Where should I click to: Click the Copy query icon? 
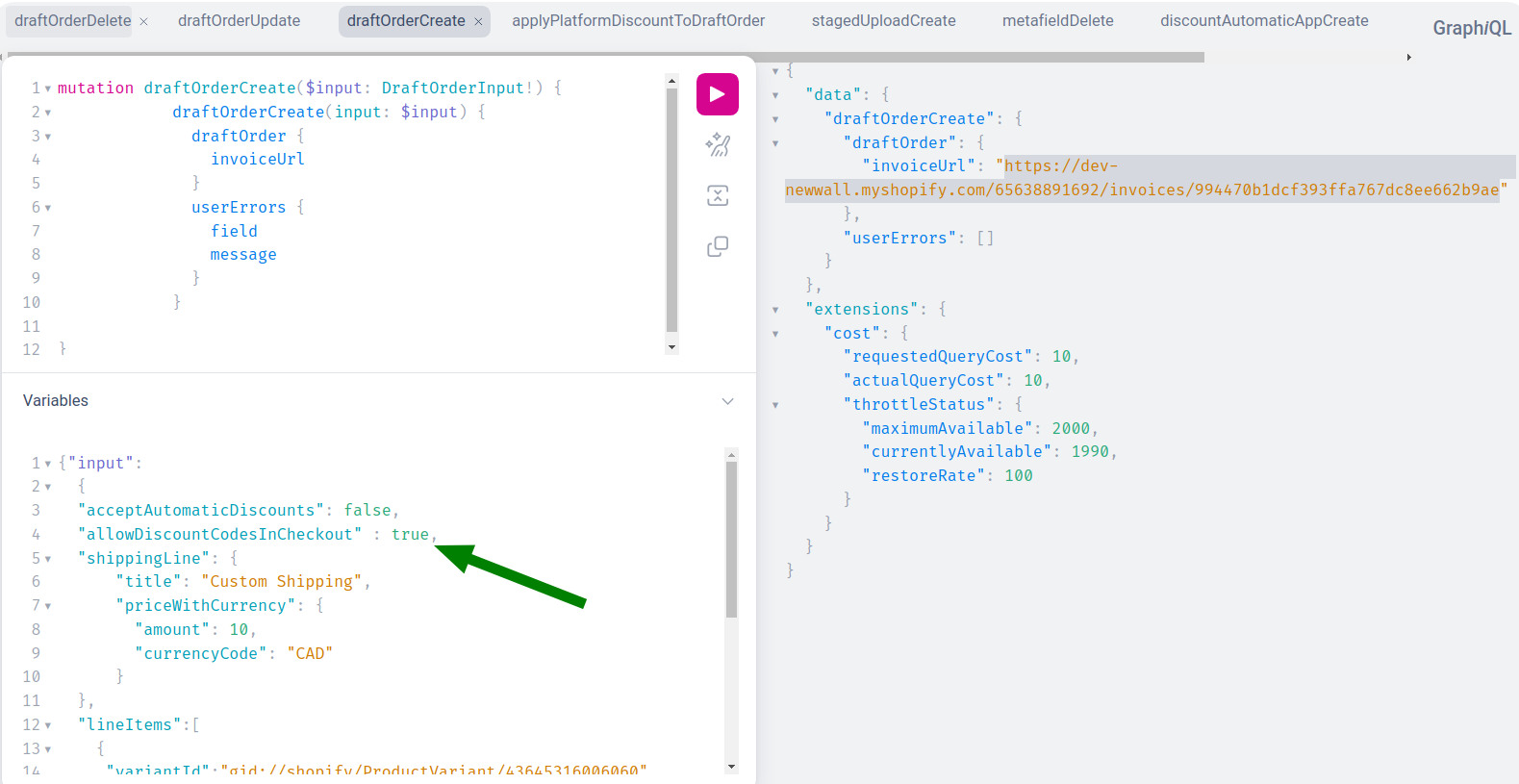point(718,247)
